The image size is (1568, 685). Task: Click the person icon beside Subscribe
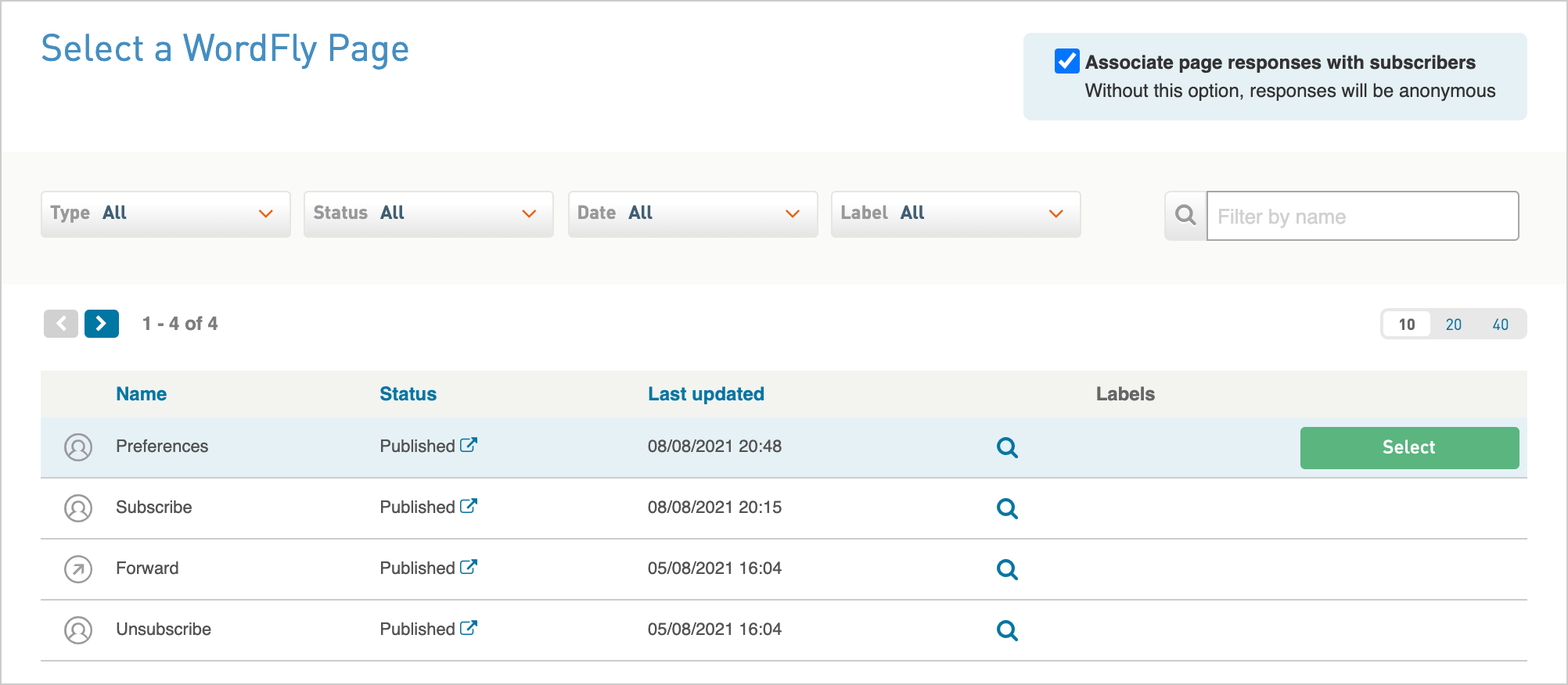pyautogui.click(x=78, y=508)
